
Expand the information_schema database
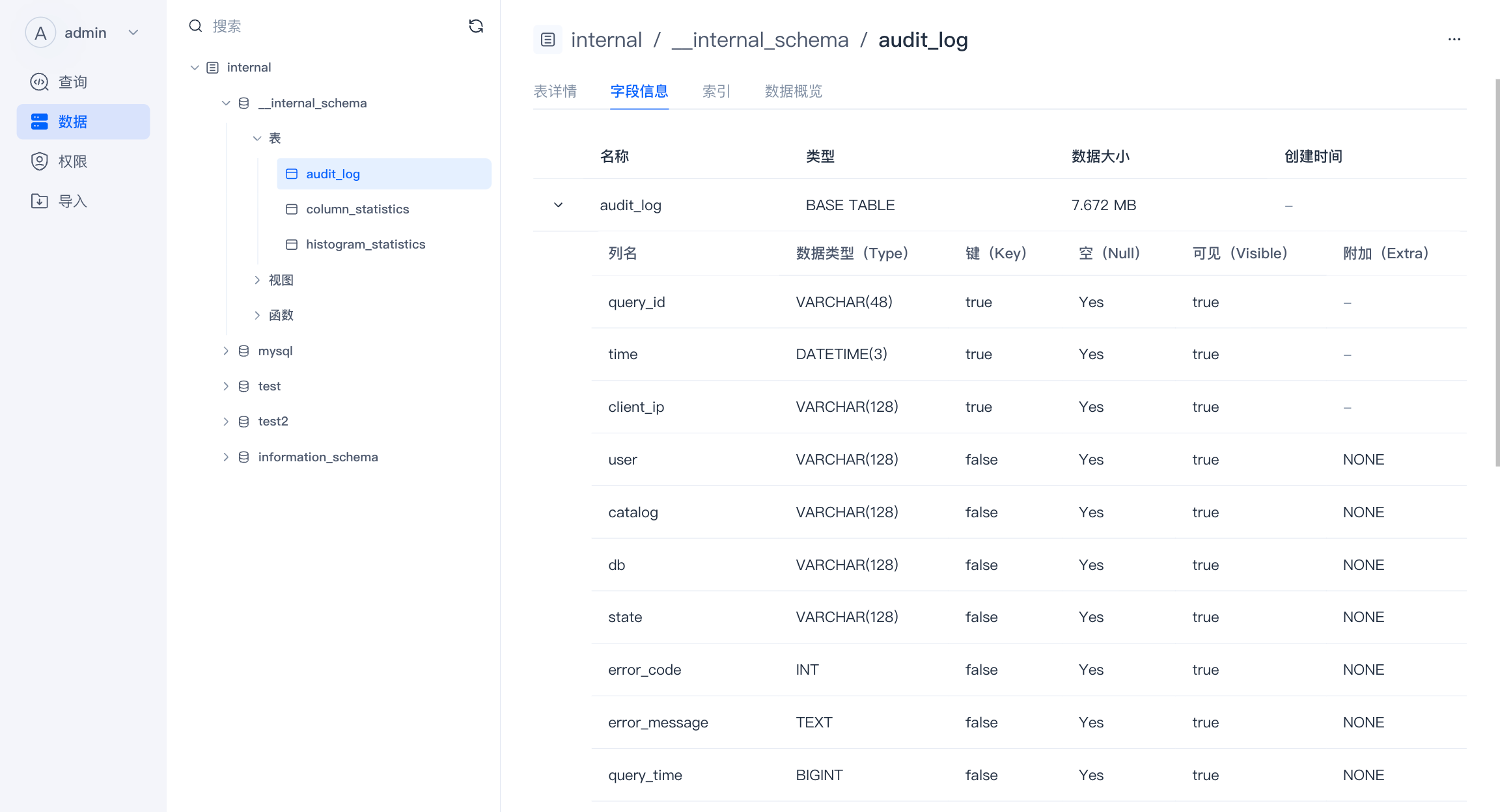coord(226,457)
